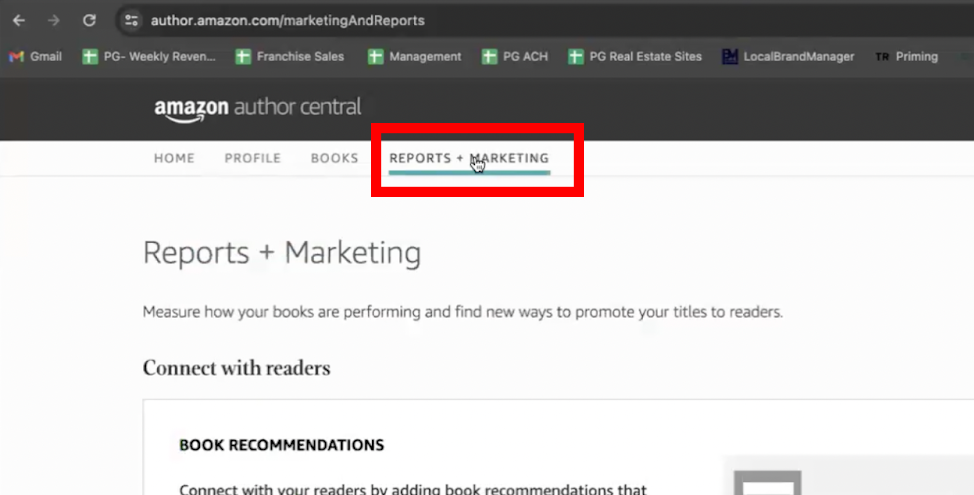Select the REPORTS + MARKETING tab
Screen dimensions: 974x495
pyautogui.click(x=469, y=159)
